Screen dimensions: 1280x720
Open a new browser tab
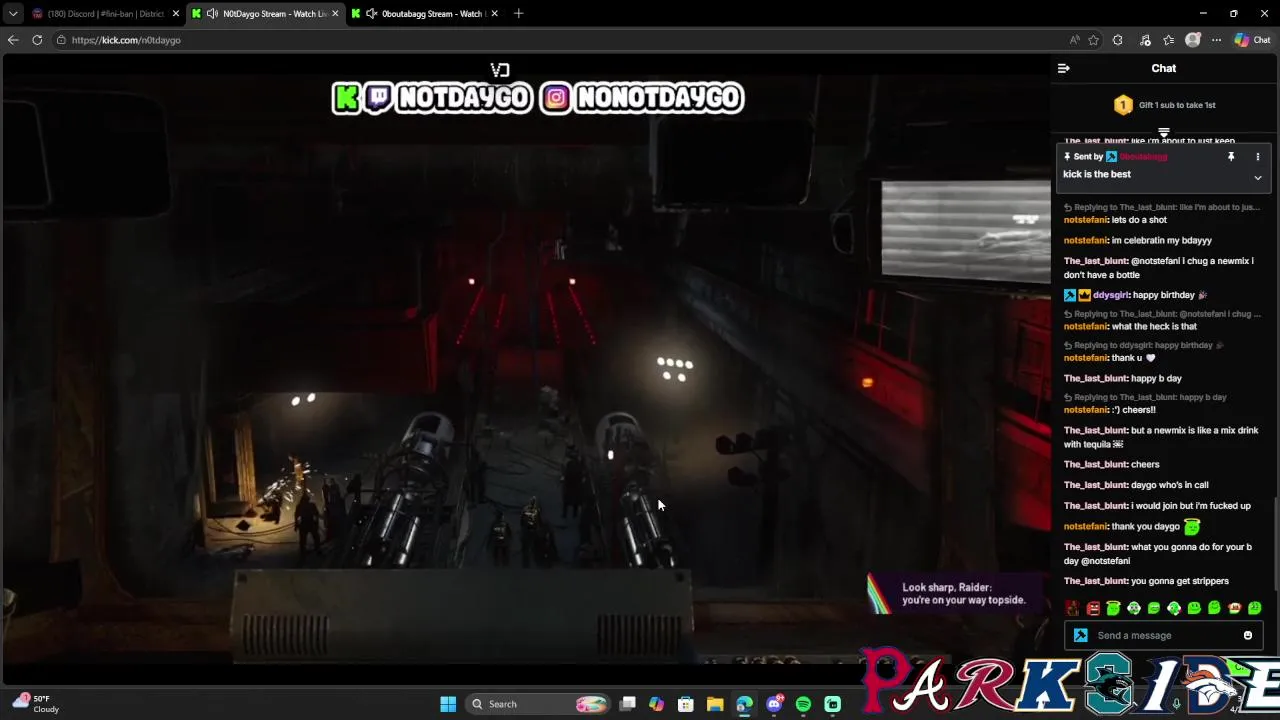(518, 14)
